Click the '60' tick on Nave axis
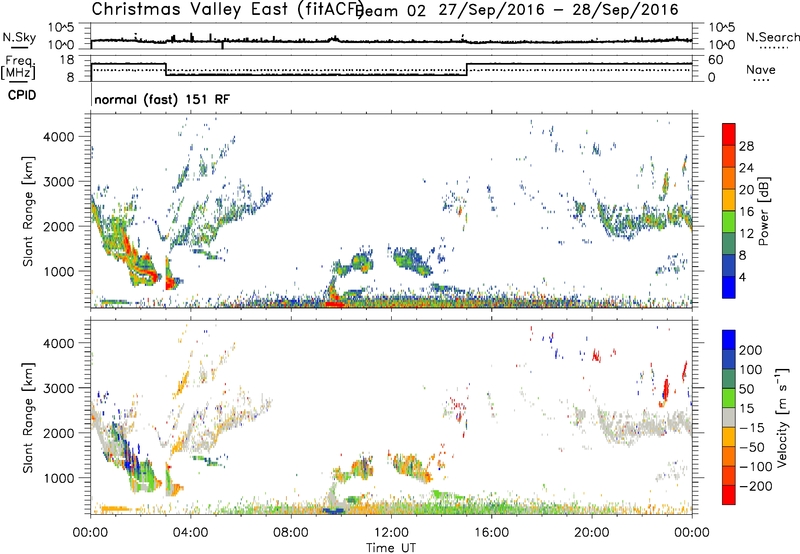Viewport: 800px width, 554px height. point(716,60)
